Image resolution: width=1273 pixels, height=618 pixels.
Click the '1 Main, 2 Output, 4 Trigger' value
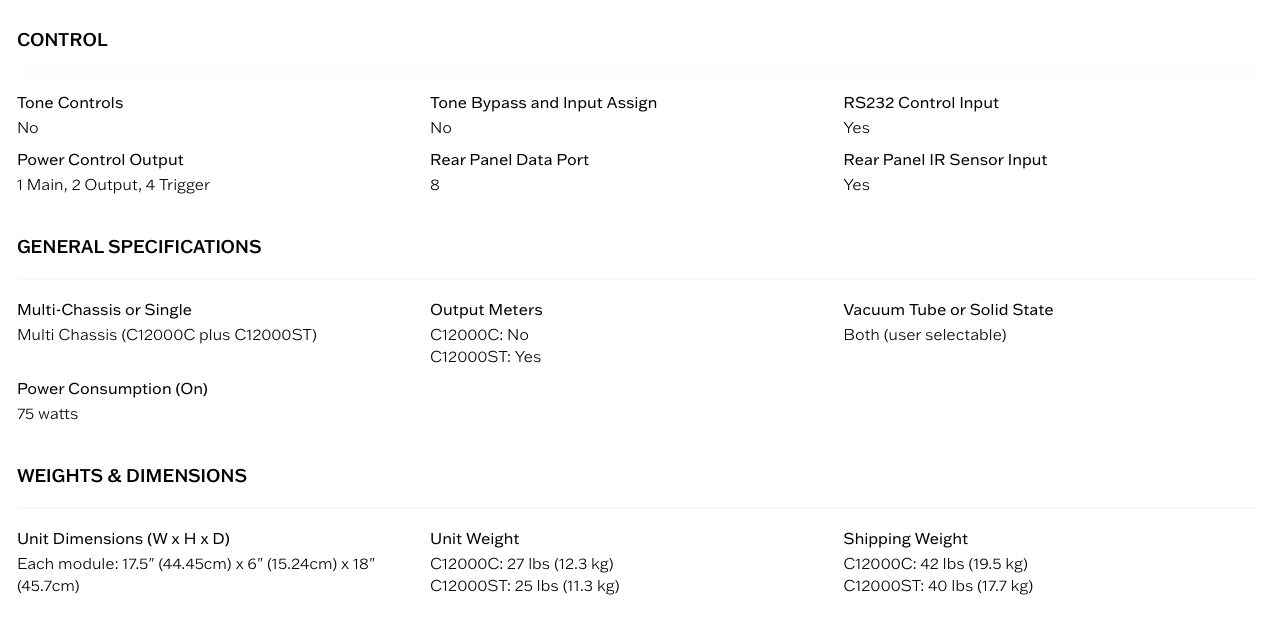(113, 185)
